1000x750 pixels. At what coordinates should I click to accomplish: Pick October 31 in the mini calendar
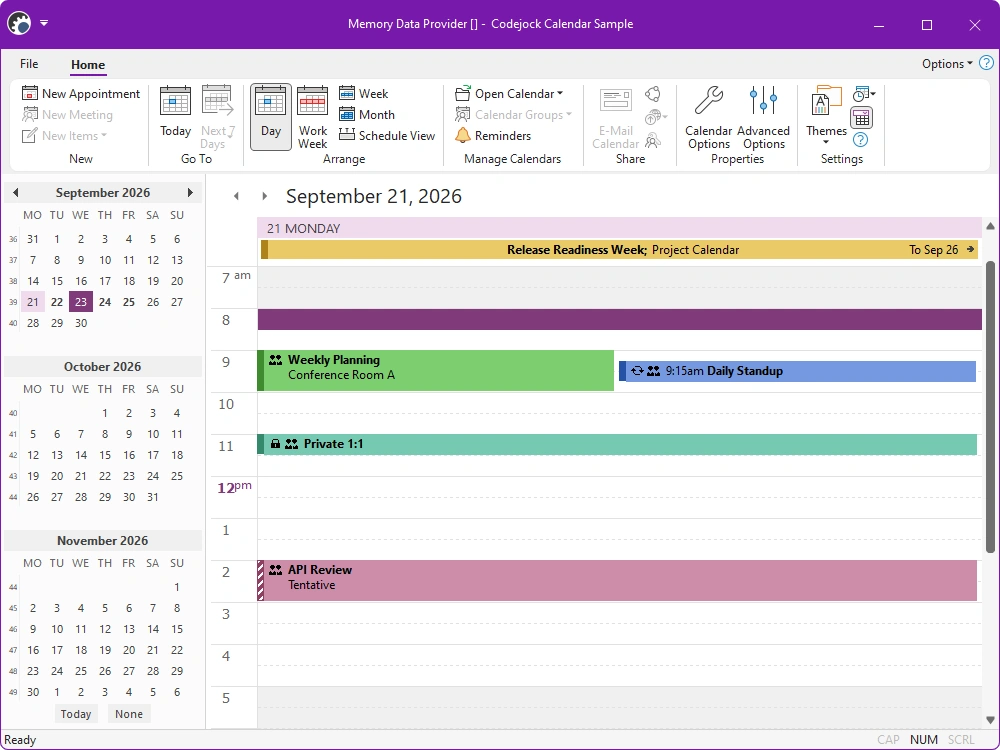pos(153,497)
